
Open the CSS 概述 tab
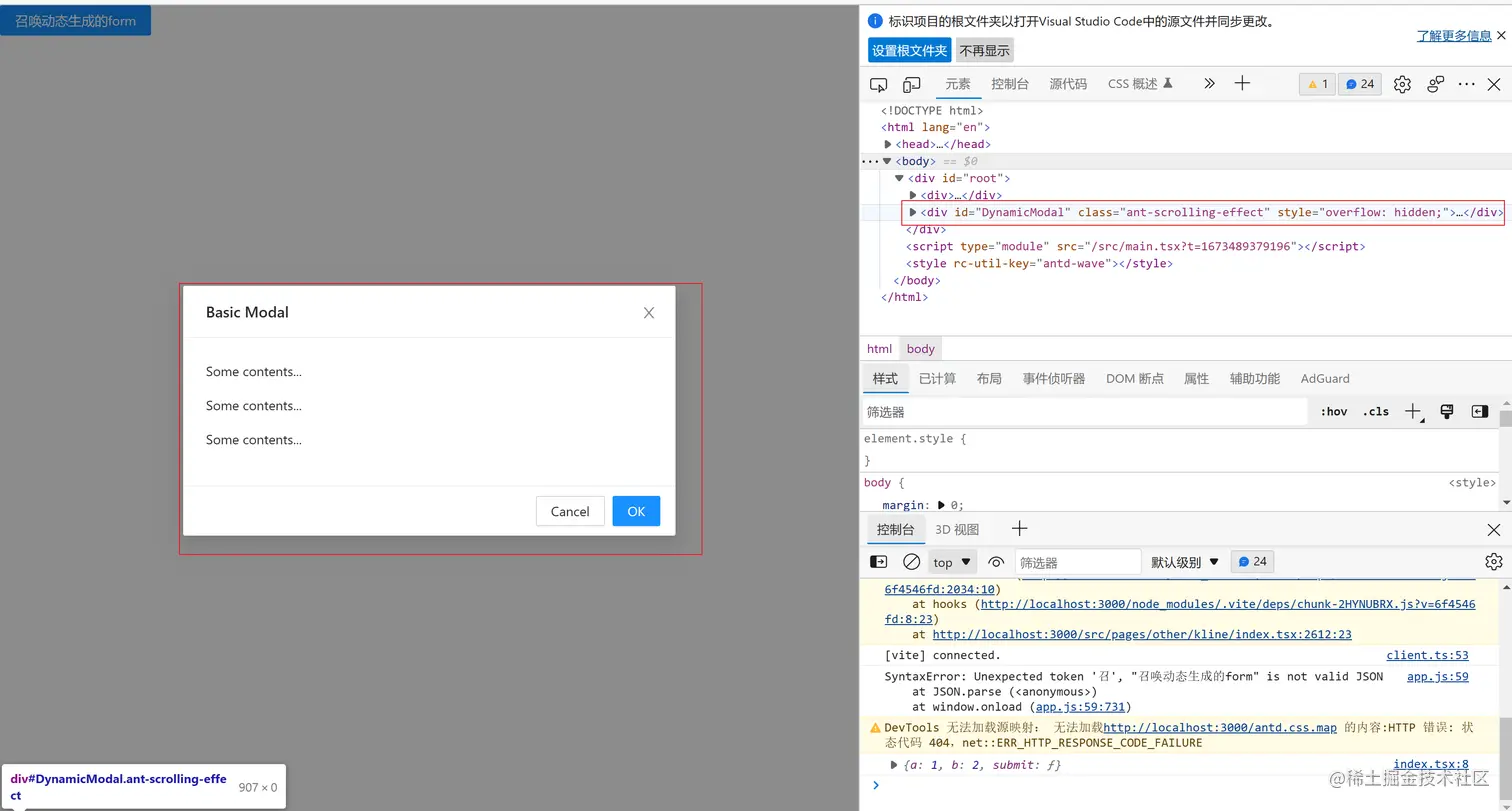click(x=1140, y=84)
